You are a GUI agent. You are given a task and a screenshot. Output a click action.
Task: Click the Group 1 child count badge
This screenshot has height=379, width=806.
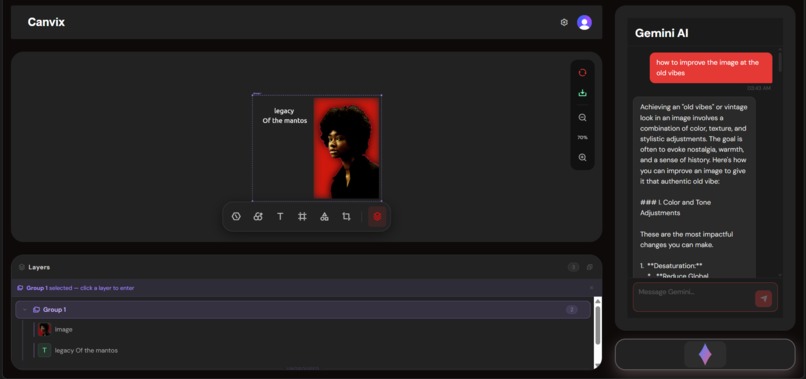point(572,310)
